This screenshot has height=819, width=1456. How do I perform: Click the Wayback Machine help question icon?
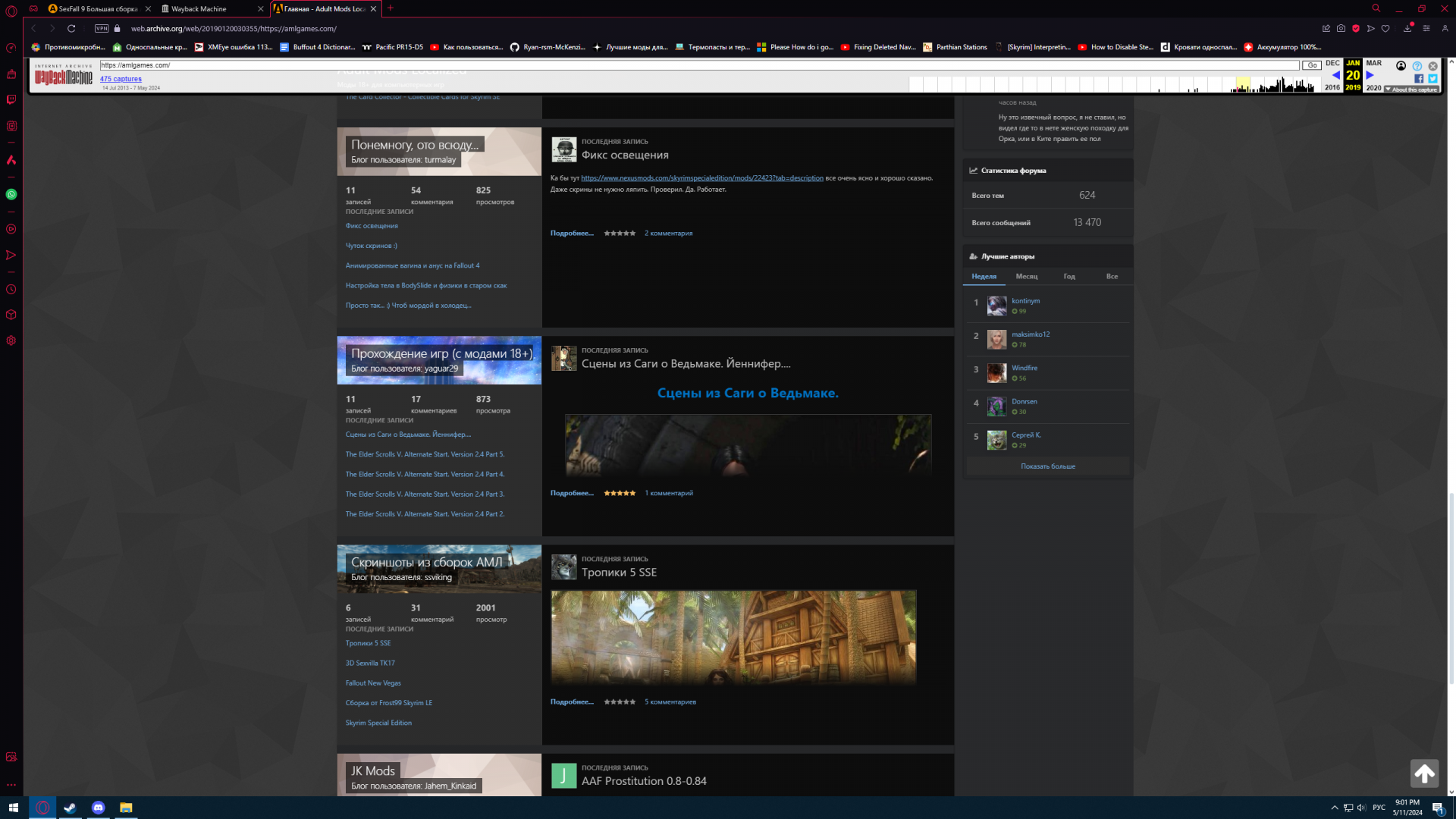coord(1417,66)
